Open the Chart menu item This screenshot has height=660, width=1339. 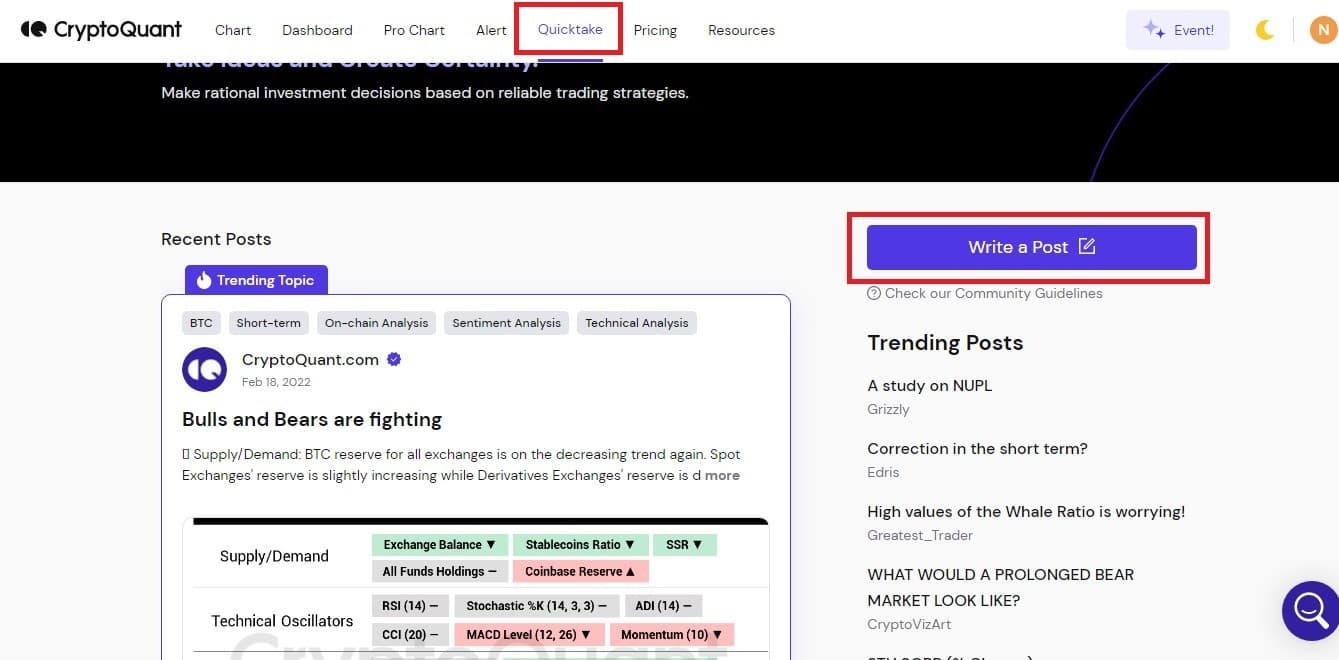pos(233,30)
